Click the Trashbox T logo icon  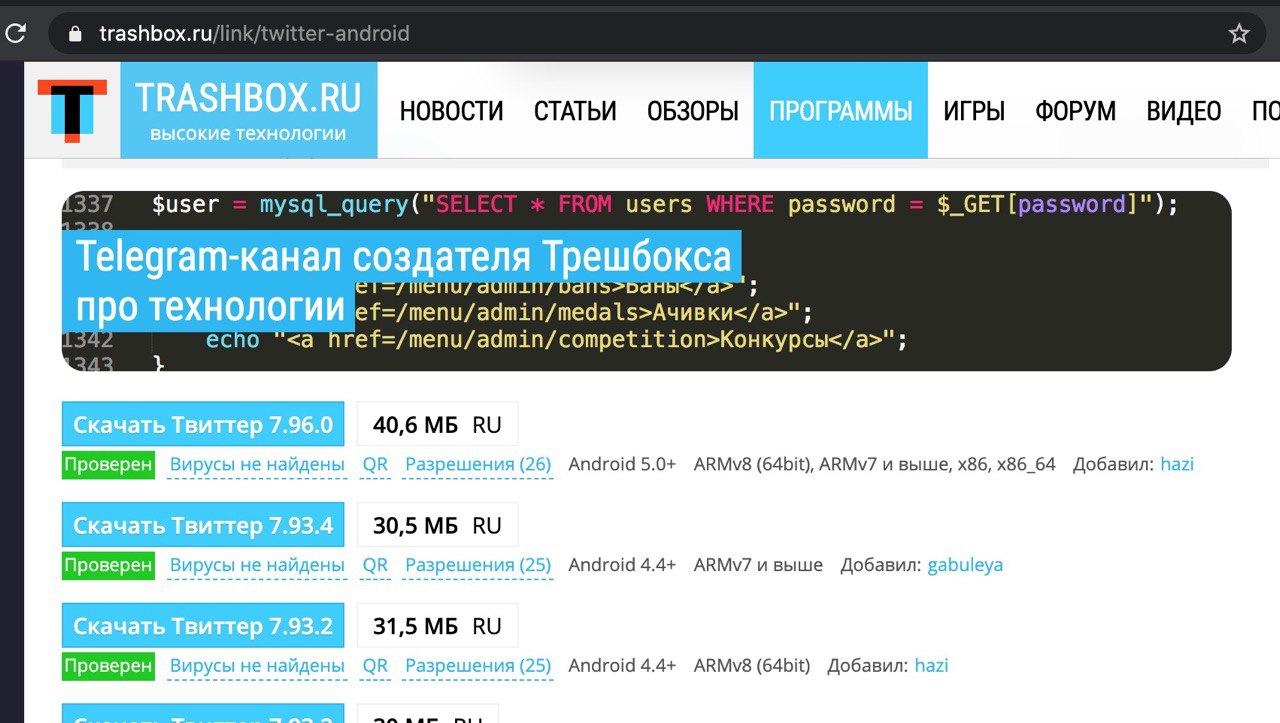click(x=72, y=110)
